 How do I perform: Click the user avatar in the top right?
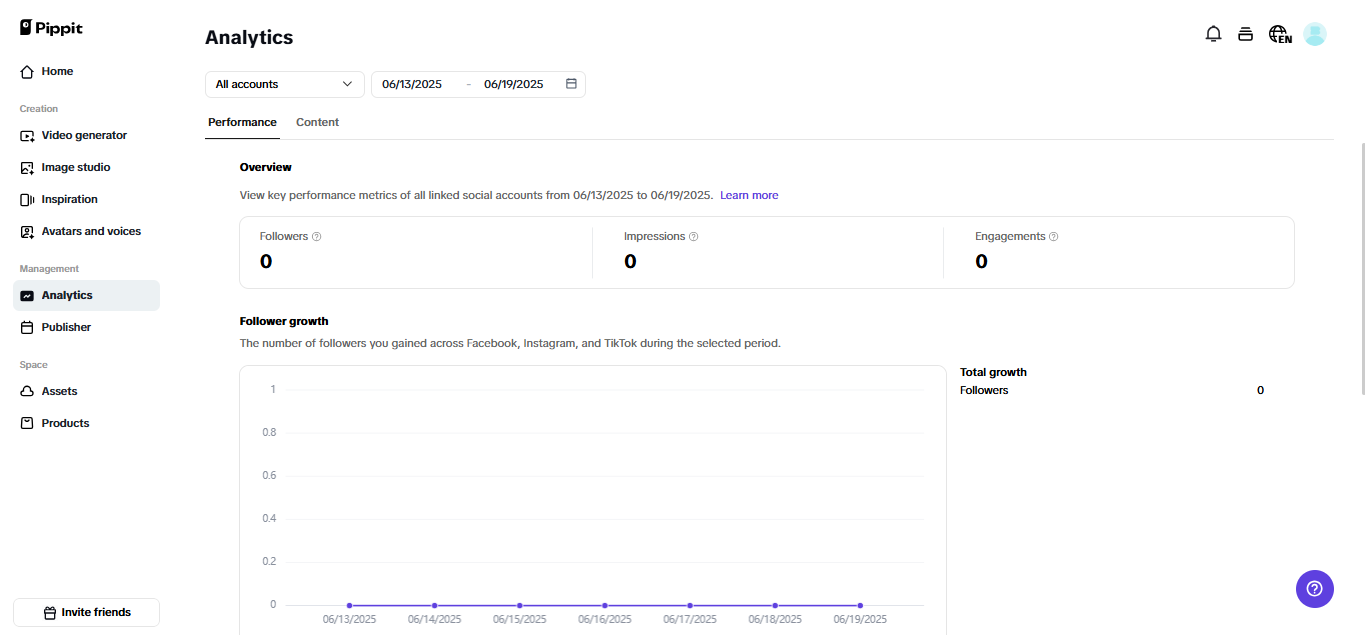point(1315,33)
